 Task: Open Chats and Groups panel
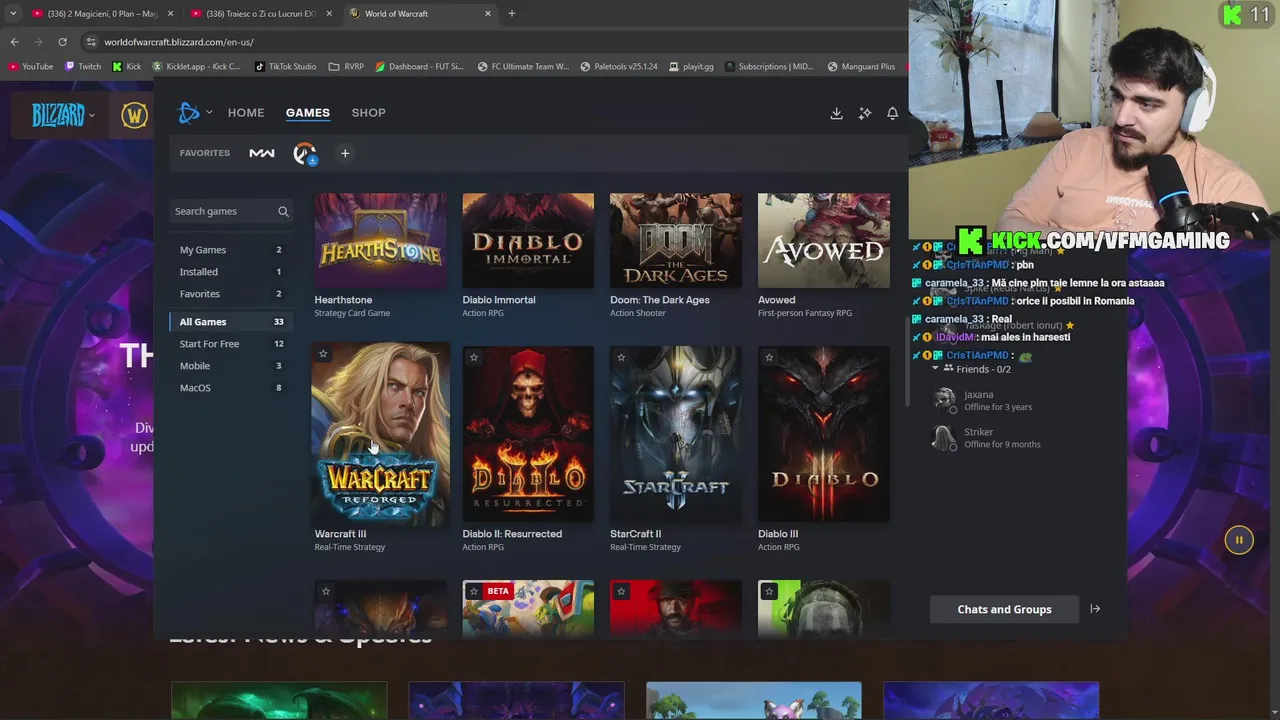(x=1004, y=609)
